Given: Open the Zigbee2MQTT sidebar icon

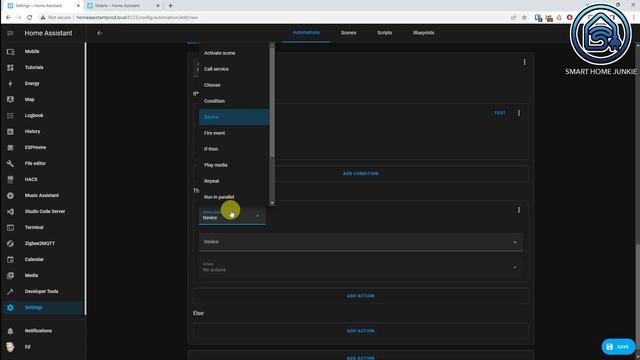Looking at the screenshot, I should pyautogui.click(x=10, y=243).
